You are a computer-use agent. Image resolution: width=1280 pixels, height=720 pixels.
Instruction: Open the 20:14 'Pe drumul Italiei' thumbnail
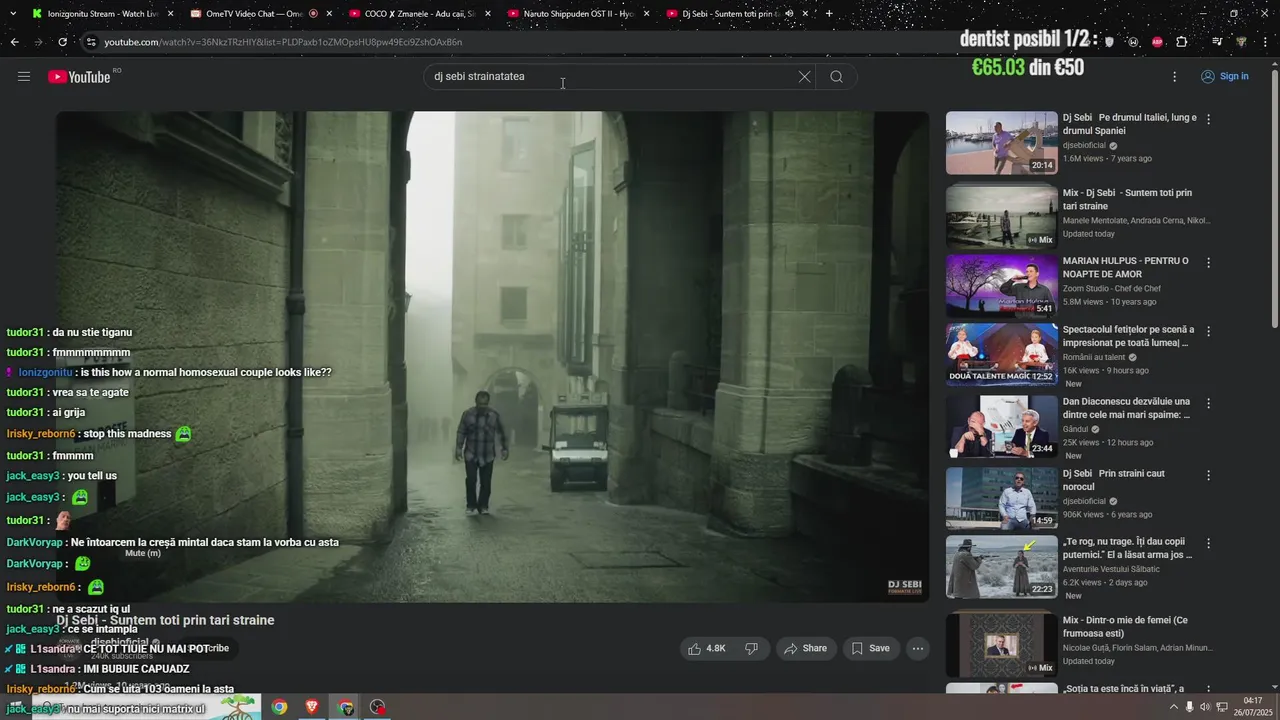[x=1001, y=143]
